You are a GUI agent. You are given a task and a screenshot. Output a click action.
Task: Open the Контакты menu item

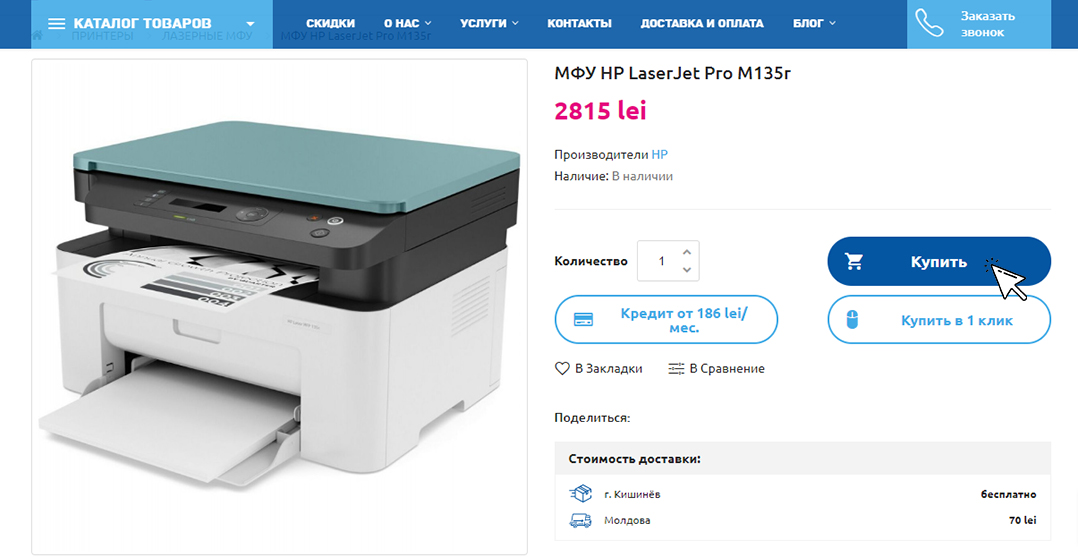(x=579, y=23)
